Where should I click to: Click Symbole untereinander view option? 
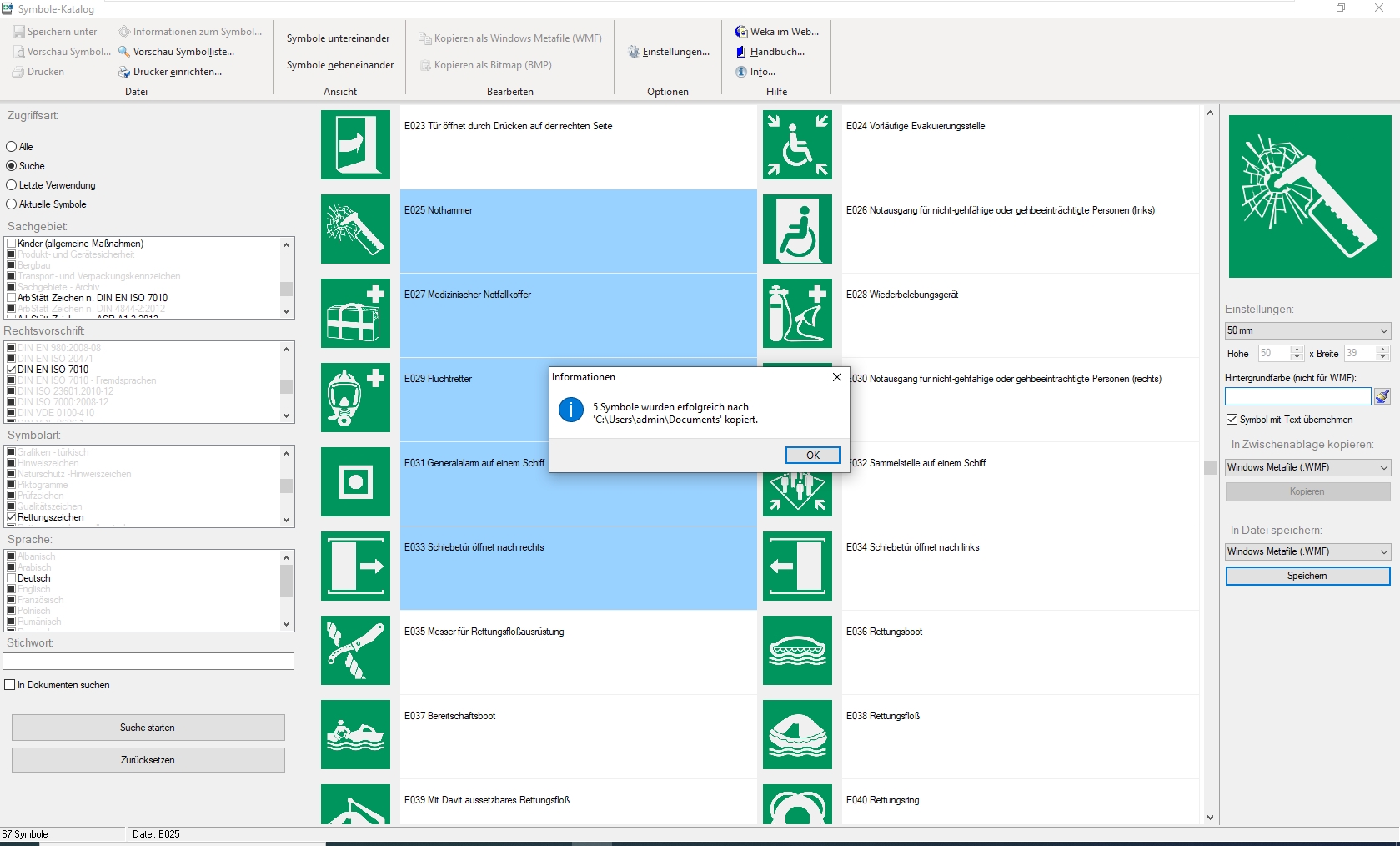click(x=338, y=38)
